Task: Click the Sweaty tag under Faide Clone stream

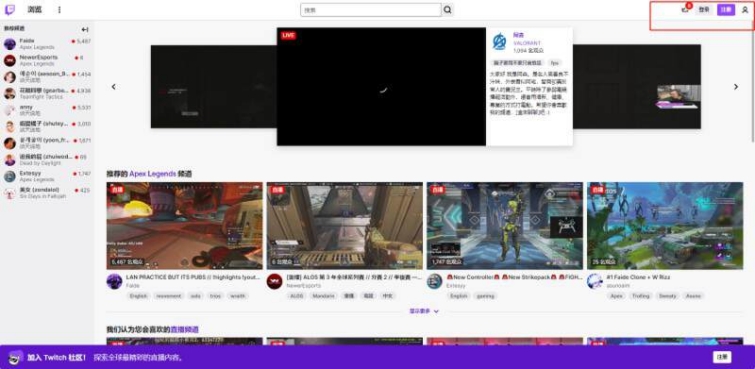Action: [x=667, y=296]
